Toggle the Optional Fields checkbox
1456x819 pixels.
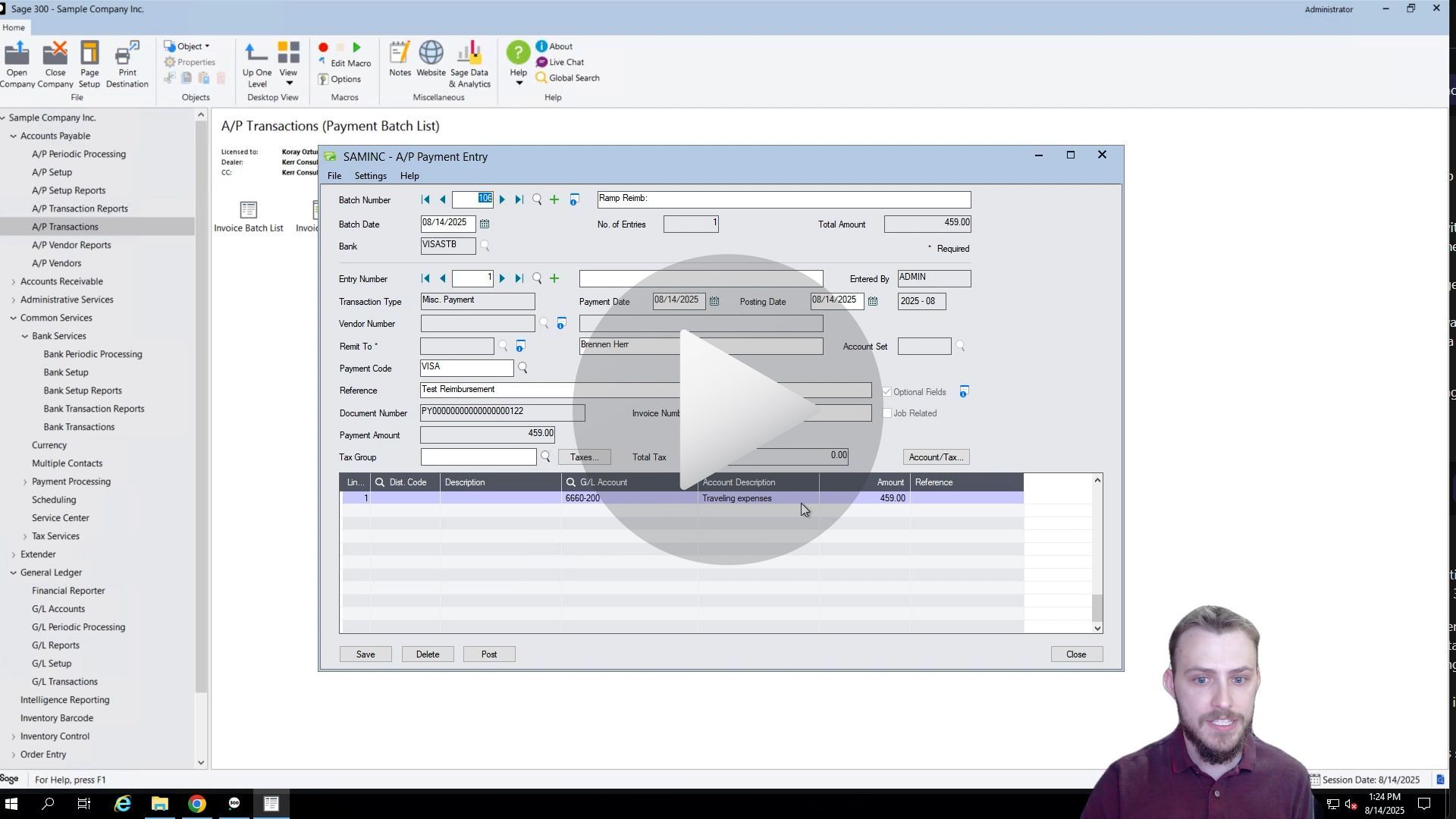pyautogui.click(x=887, y=392)
